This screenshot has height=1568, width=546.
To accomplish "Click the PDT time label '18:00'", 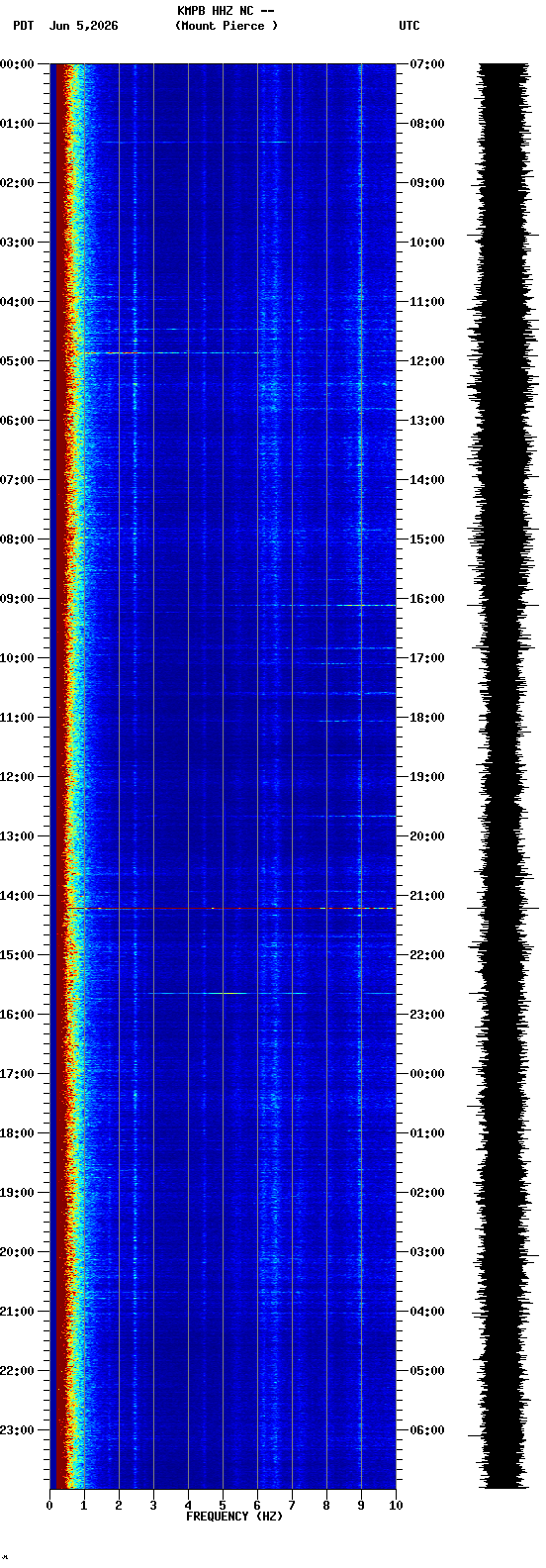I will [x=17, y=1133].
